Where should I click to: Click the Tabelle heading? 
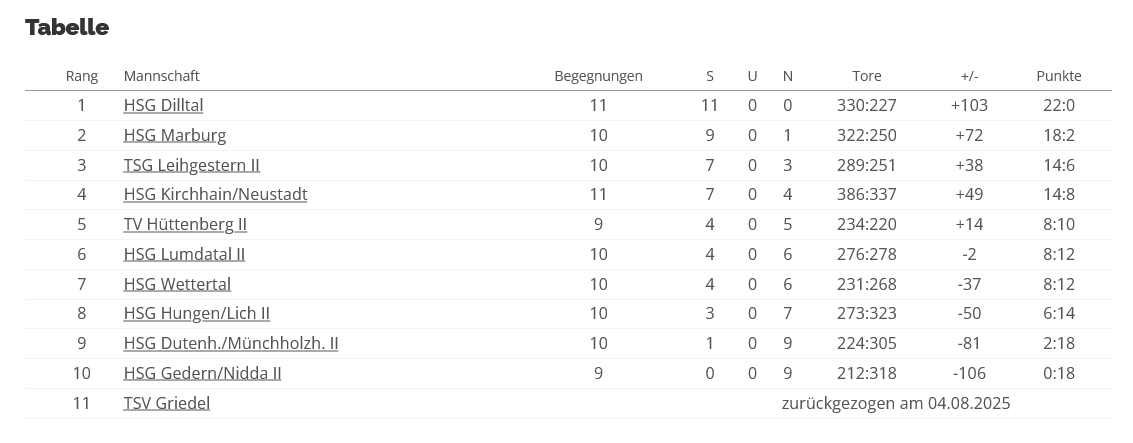point(67,27)
